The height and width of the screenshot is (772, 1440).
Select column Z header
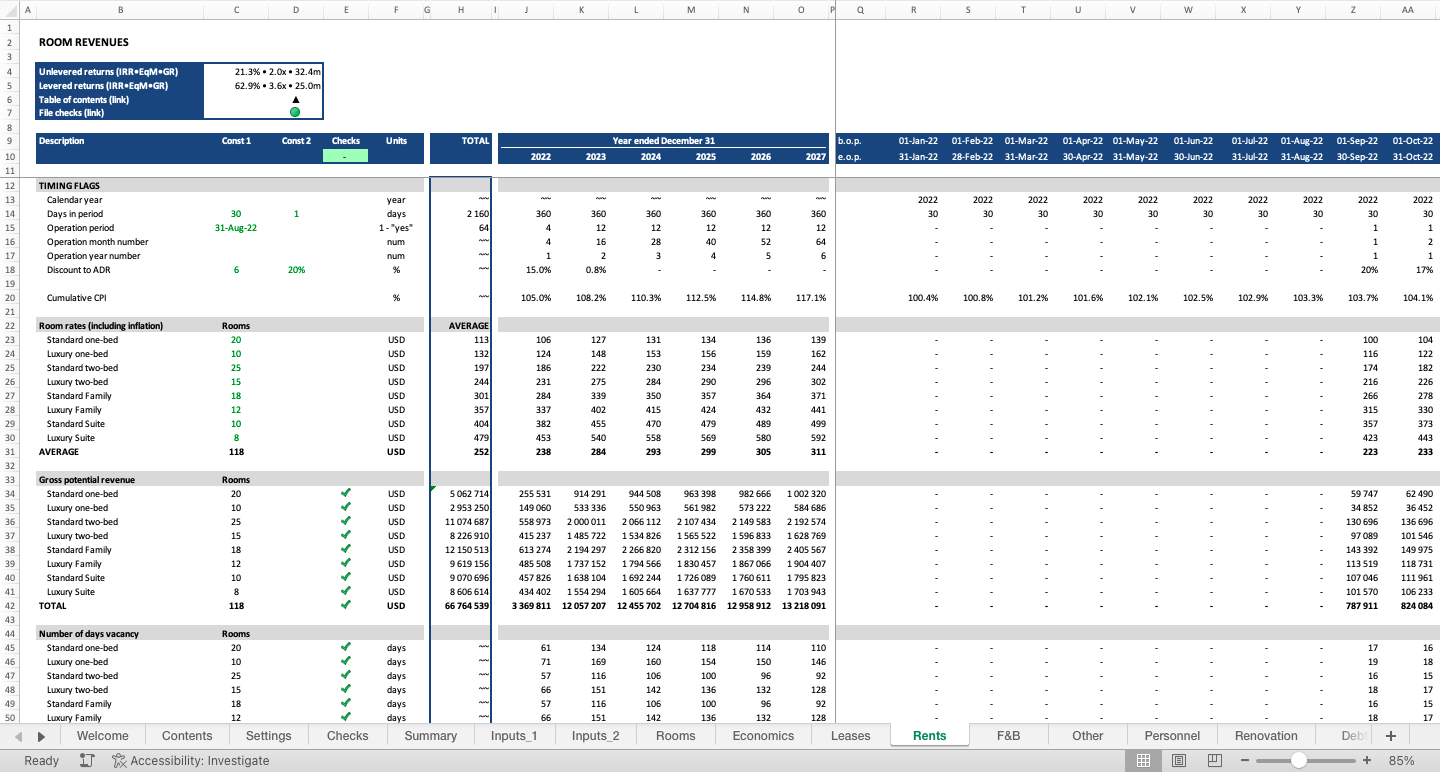(x=1353, y=10)
